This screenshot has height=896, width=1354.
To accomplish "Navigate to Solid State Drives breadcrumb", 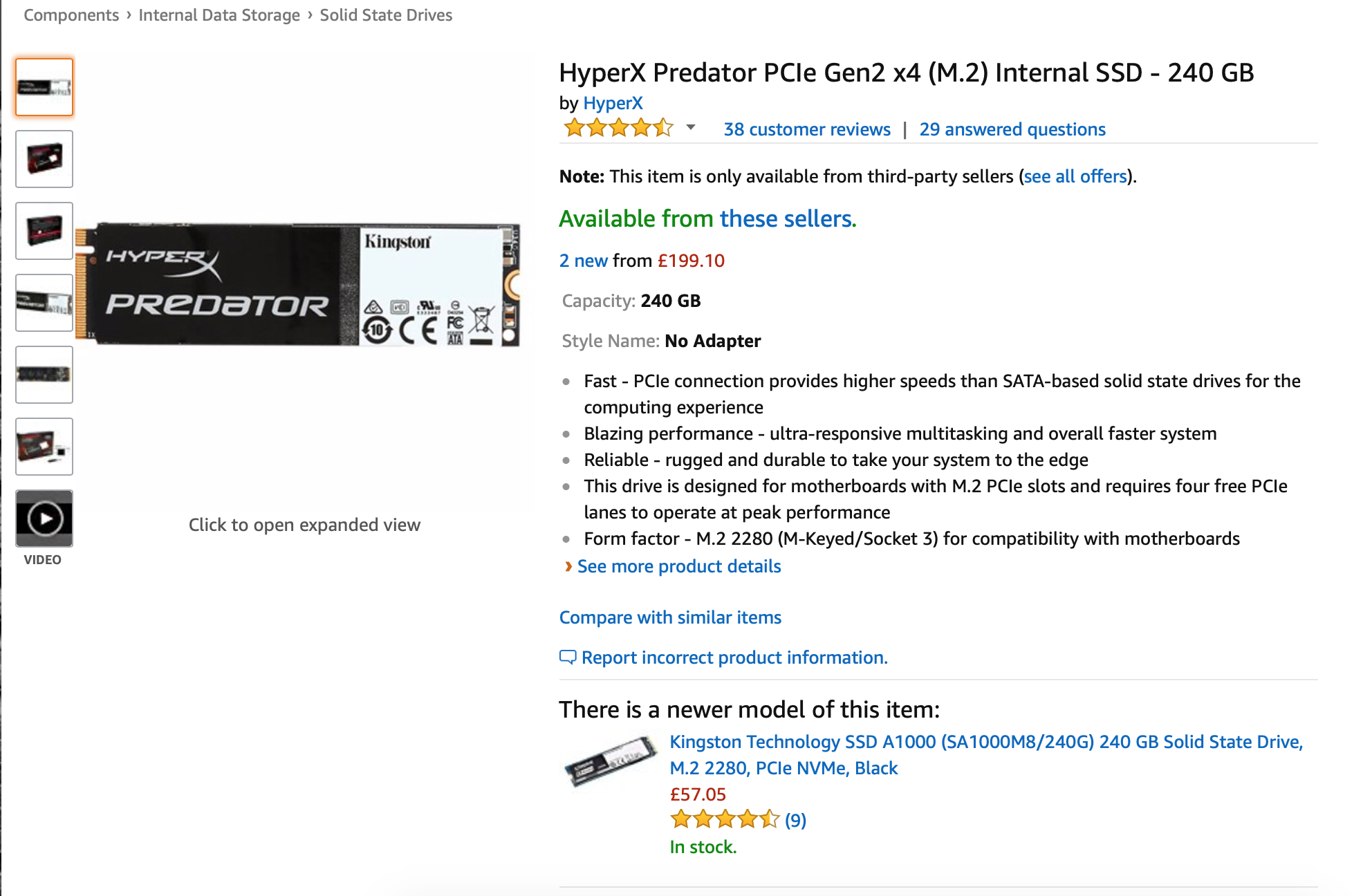I will click(x=386, y=15).
